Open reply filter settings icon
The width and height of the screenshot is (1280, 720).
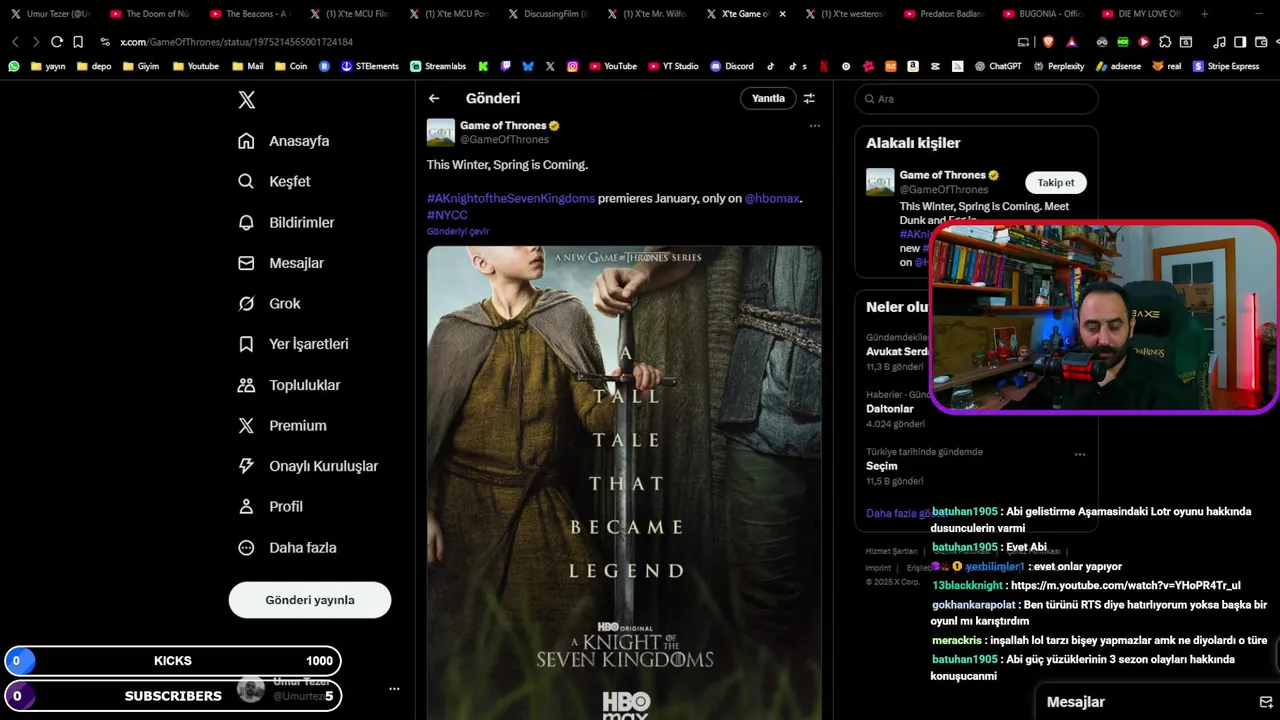pyautogui.click(x=809, y=98)
